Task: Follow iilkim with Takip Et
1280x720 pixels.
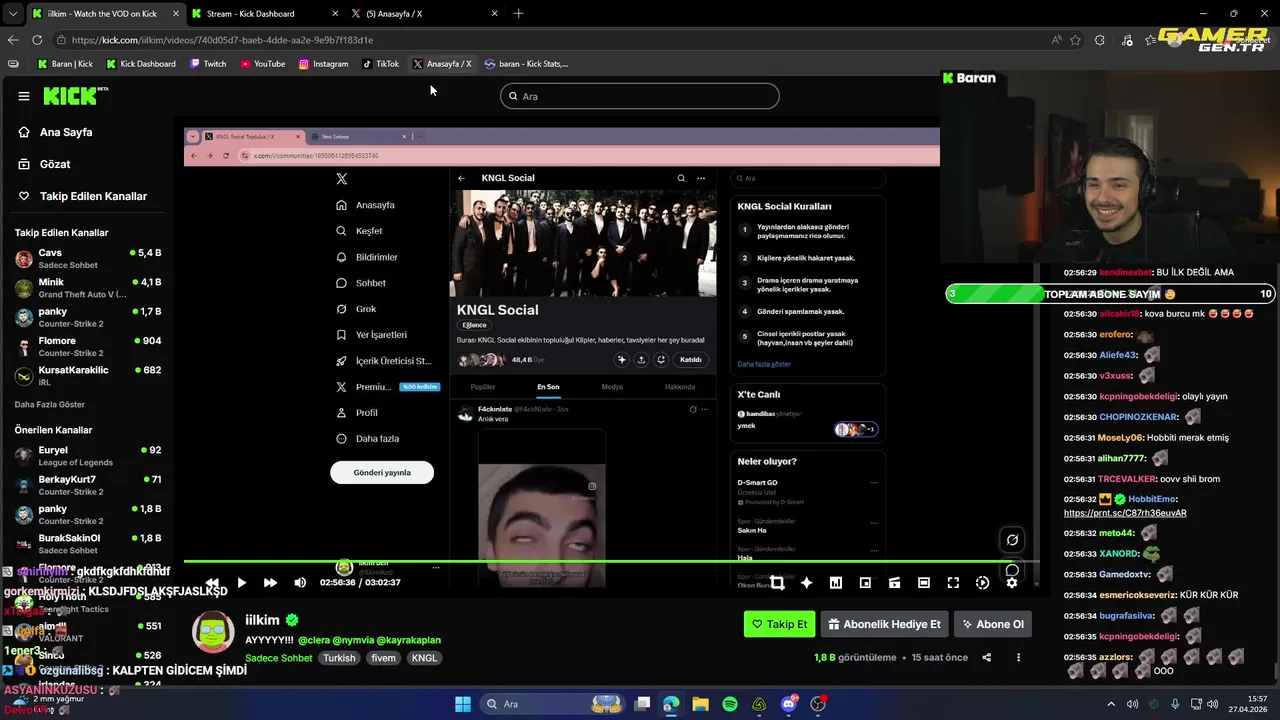Action: [x=779, y=624]
